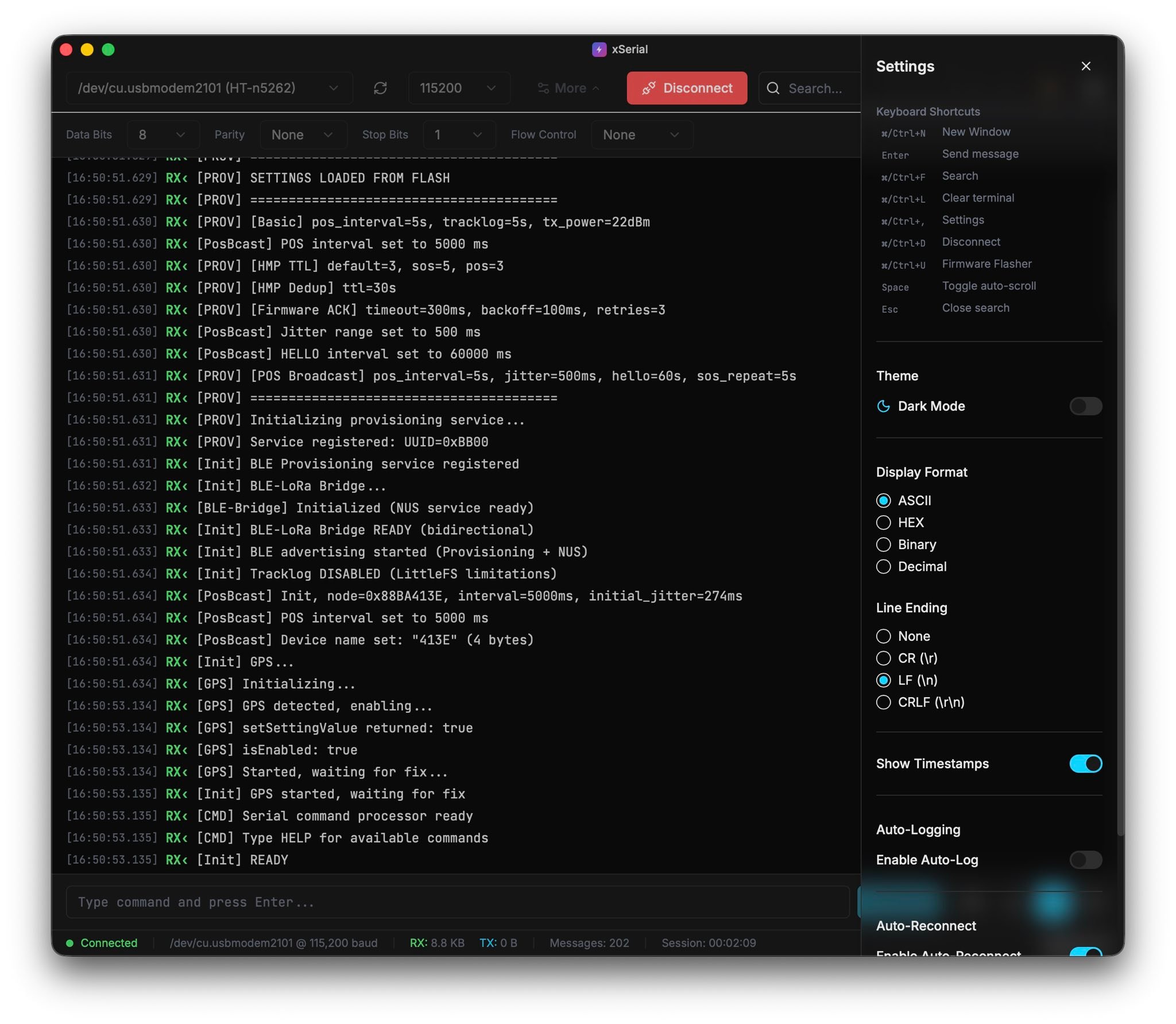Viewport: 1176px width, 1024px height.
Task: Click the command input field
Action: (x=458, y=902)
